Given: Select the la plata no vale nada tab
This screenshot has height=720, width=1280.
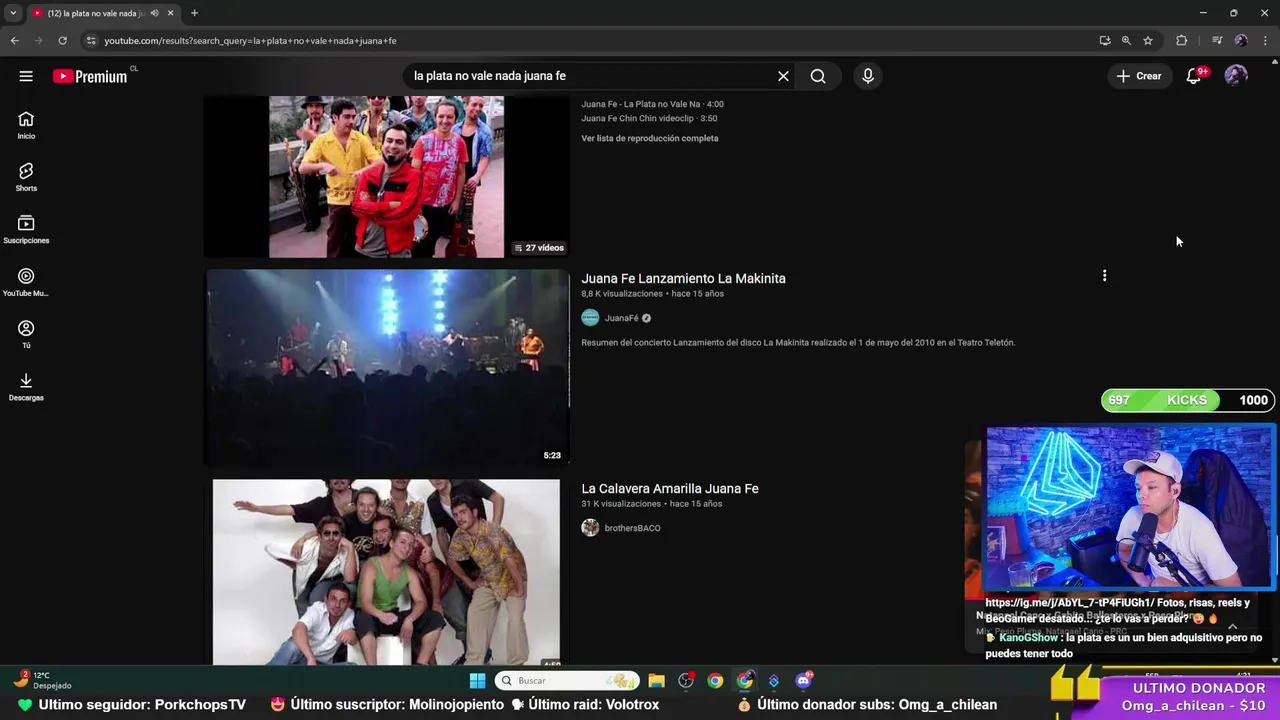Looking at the screenshot, I should (95, 13).
